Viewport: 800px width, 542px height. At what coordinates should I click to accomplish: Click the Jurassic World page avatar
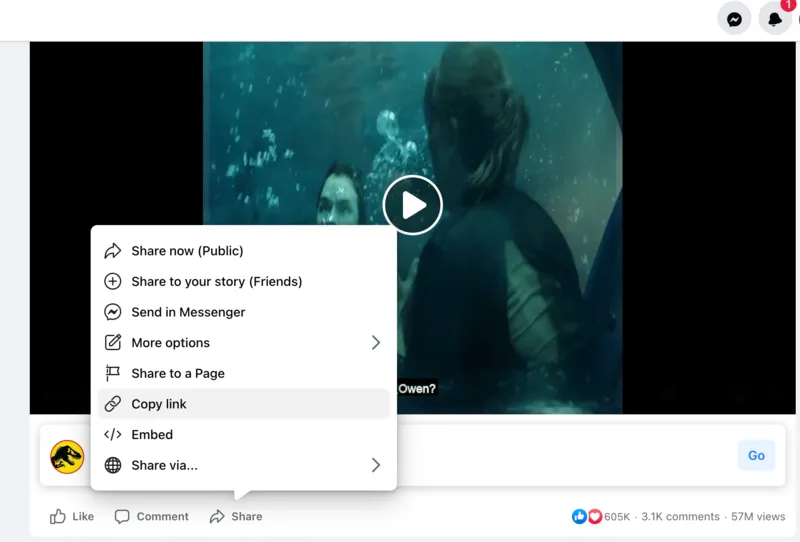(x=67, y=457)
